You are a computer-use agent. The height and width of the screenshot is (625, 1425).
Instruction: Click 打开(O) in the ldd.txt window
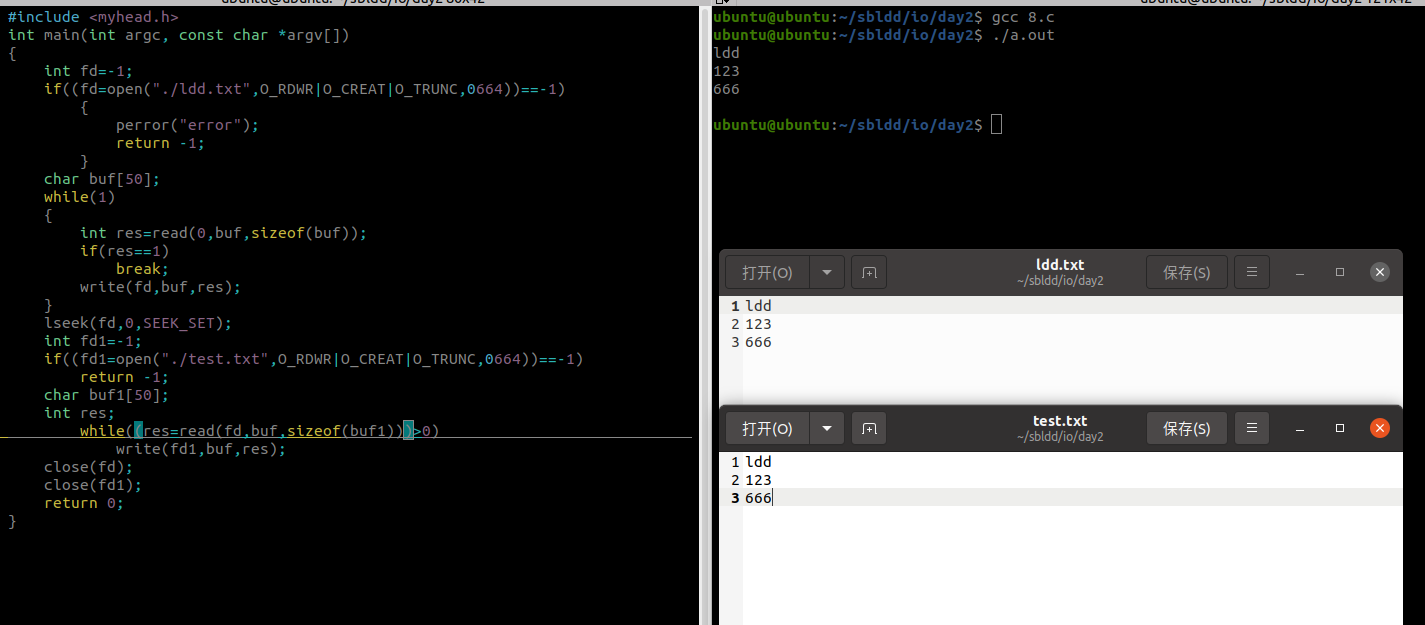click(x=767, y=273)
